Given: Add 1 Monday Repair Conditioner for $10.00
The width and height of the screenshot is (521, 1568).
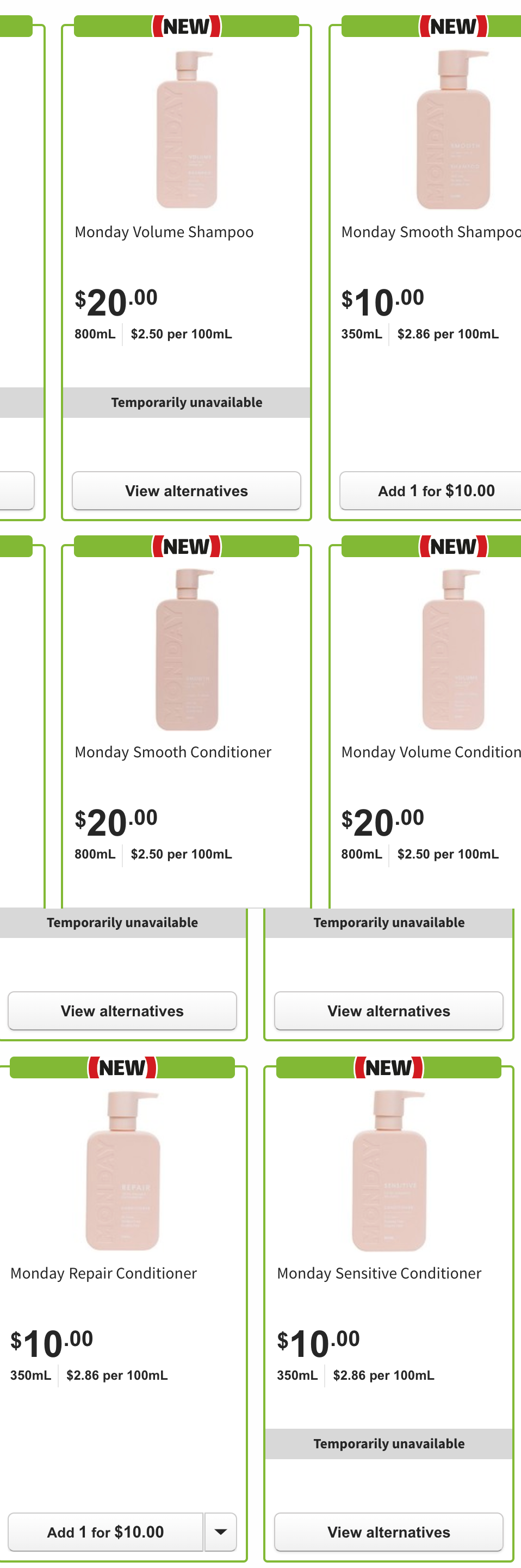Looking at the screenshot, I should coord(106,1531).
